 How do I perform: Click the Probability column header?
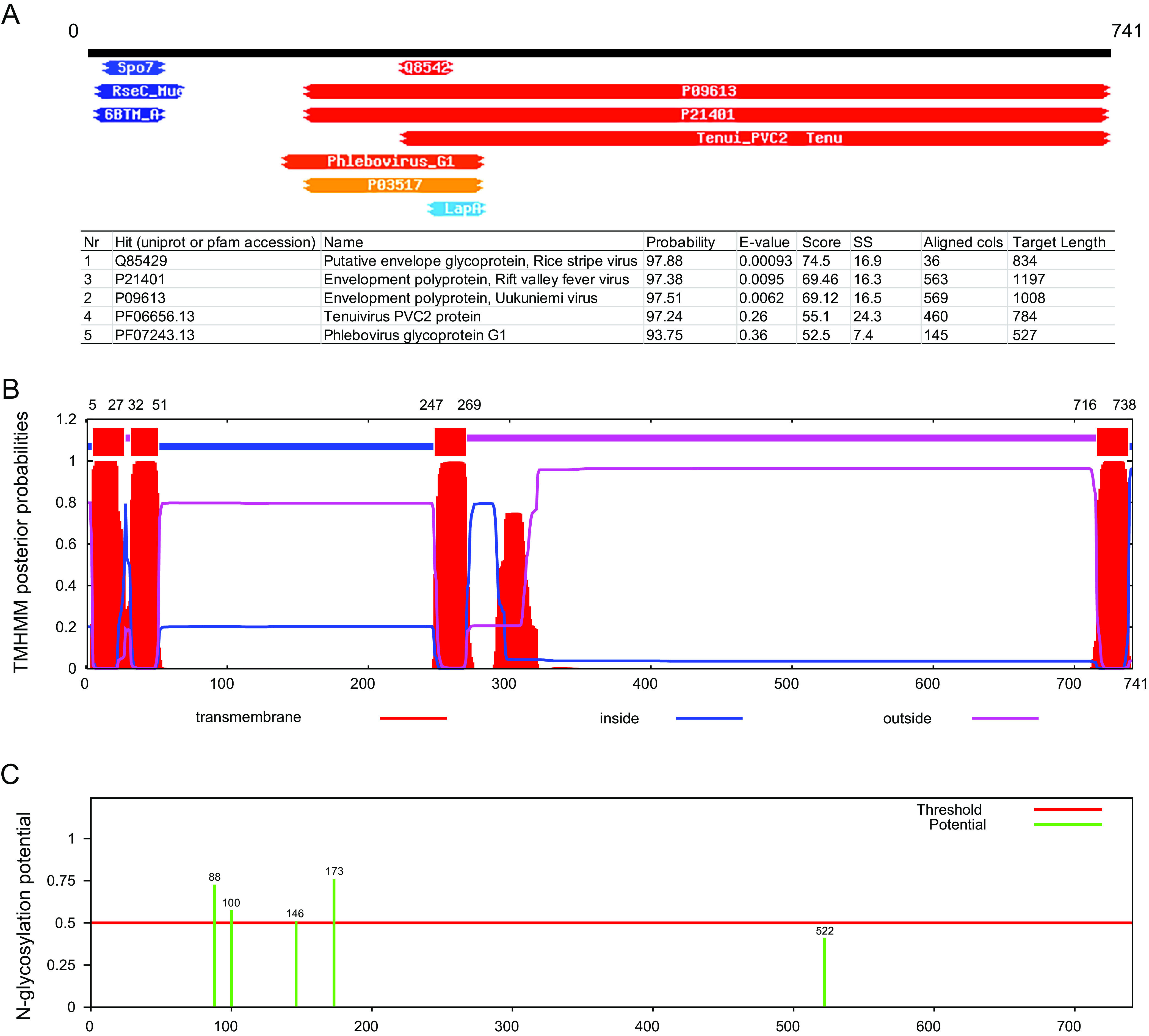681,243
